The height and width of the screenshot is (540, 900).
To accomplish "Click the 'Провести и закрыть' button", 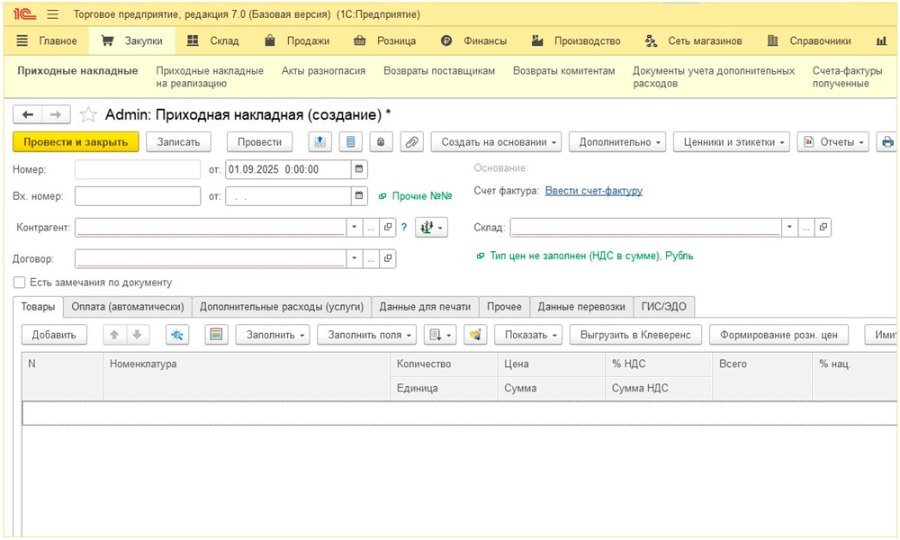I will pyautogui.click(x=76, y=142).
